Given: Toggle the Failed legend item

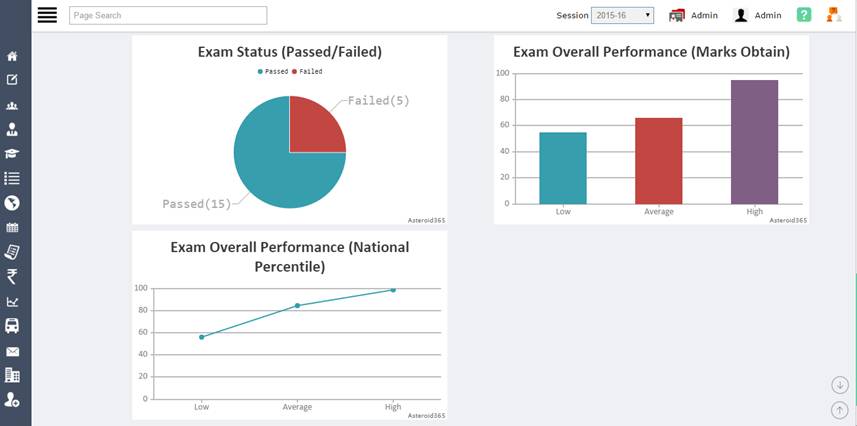Looking at the screenshot, I should tap(307, 72).
